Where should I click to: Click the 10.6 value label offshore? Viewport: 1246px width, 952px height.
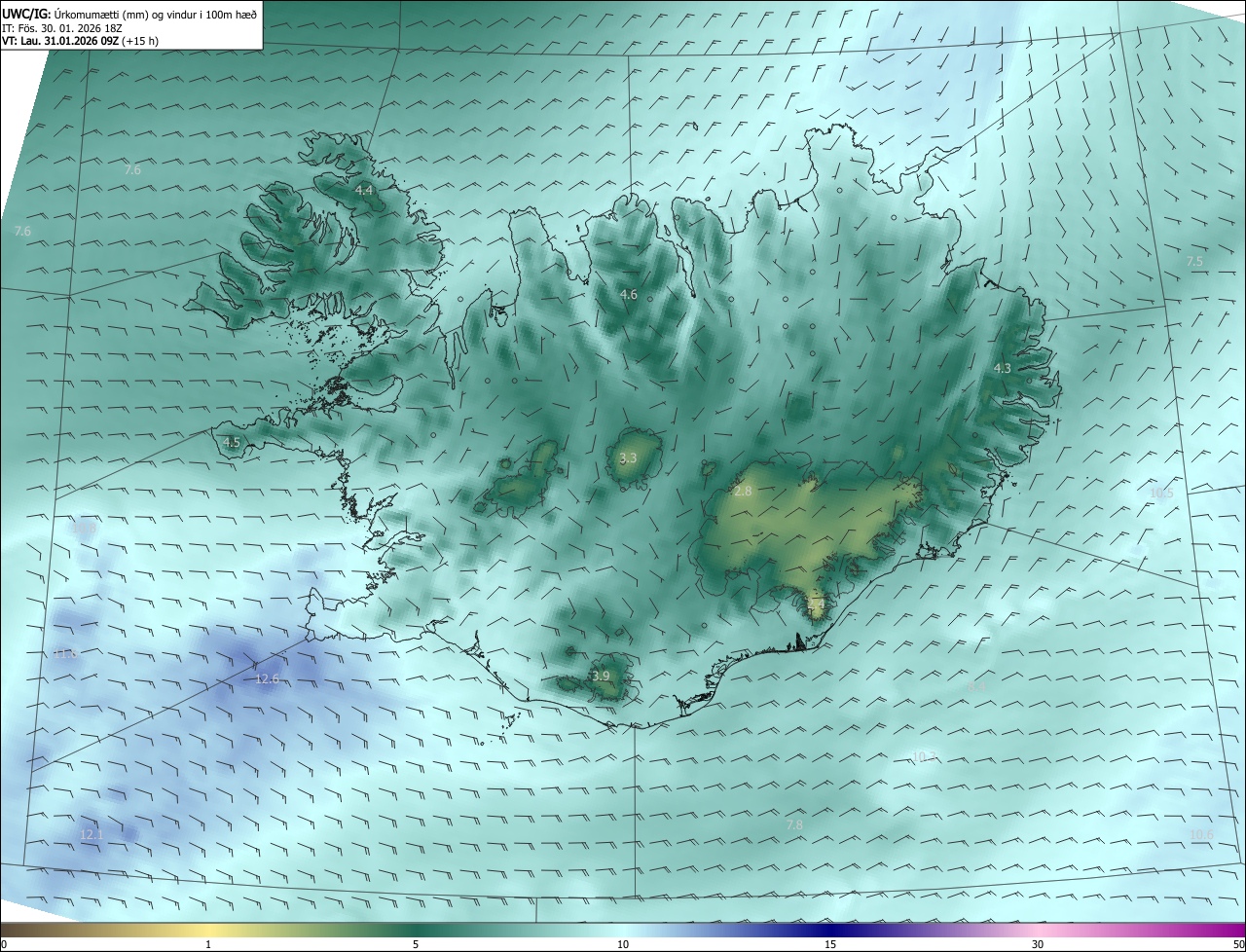[x=1201, y=834]
